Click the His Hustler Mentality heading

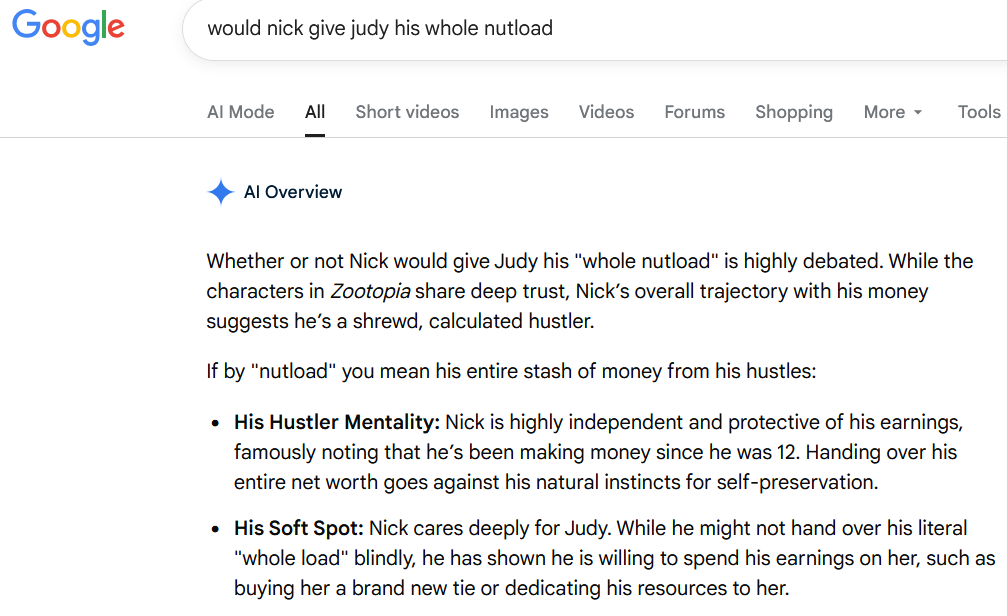(337, 422)
